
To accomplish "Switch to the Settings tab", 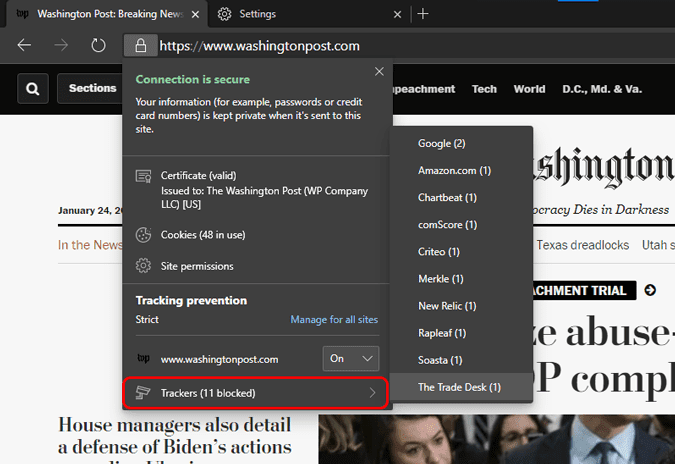I will point(307,14).
